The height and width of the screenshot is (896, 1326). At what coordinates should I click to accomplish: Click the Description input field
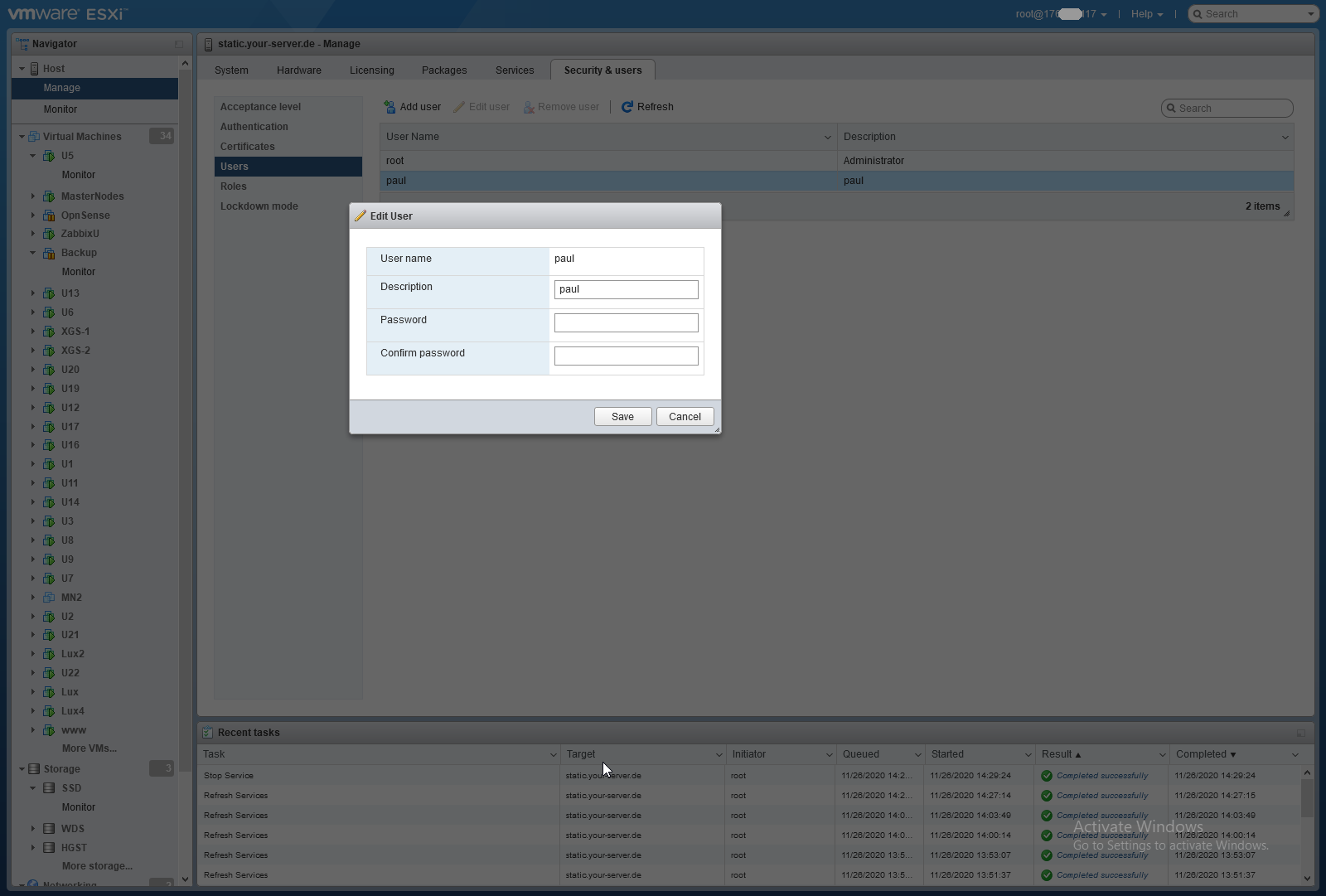click(x=627, y=289)
